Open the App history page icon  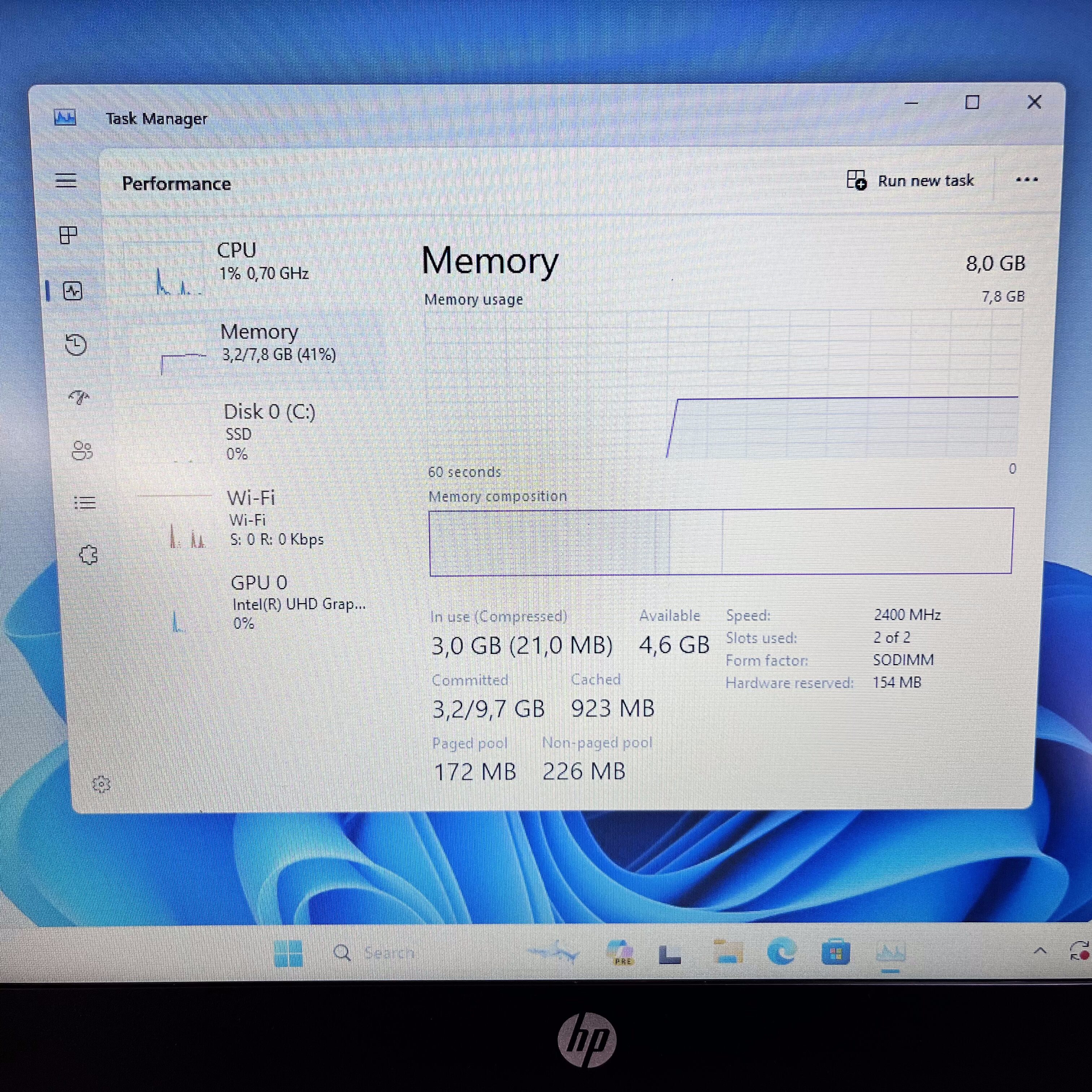[76, 345]
